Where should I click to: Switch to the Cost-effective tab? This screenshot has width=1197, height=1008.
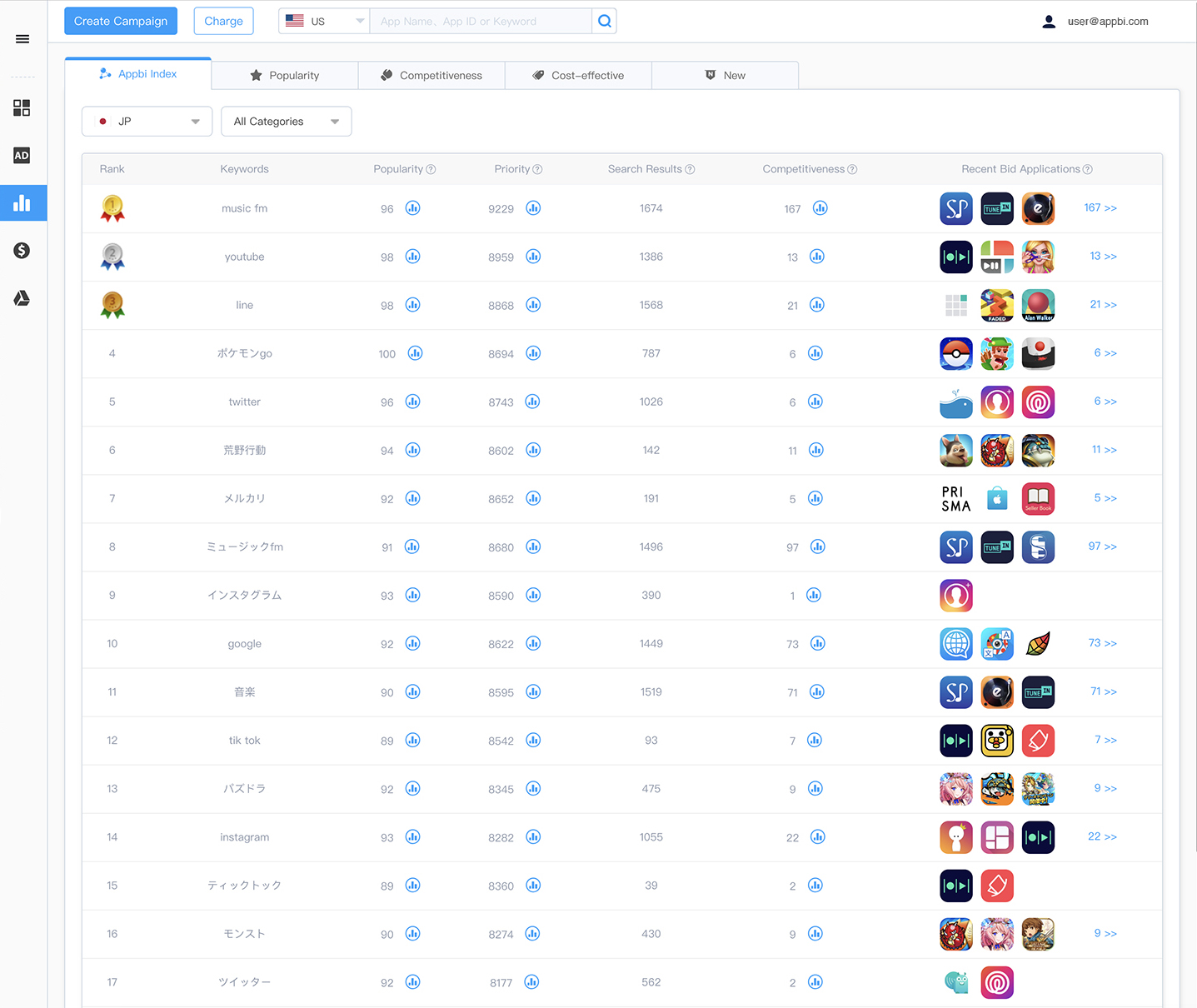pyautogui.click(x=578, y=75)
